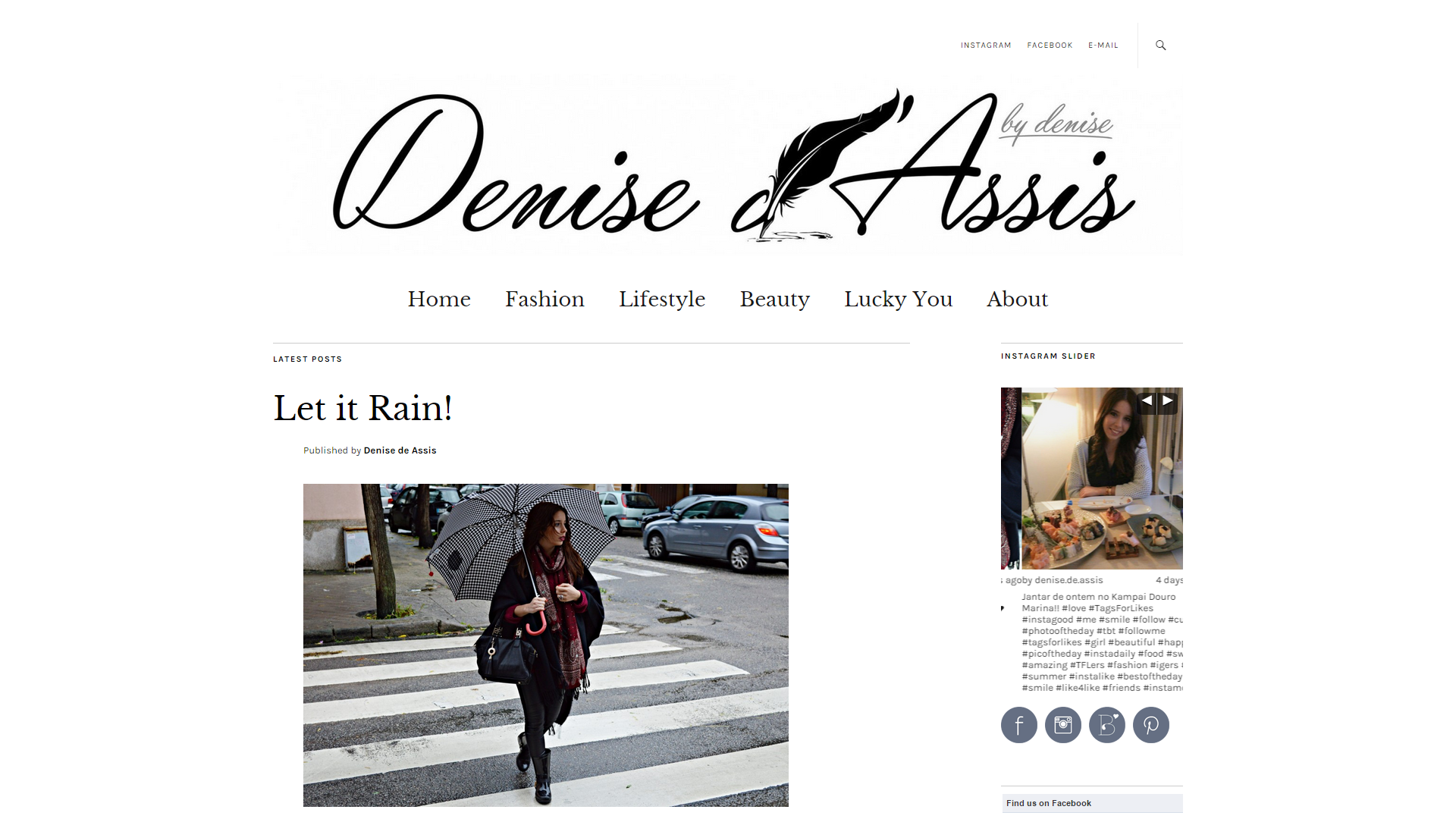Open the Pinterest round icon

click(1151, 725)
